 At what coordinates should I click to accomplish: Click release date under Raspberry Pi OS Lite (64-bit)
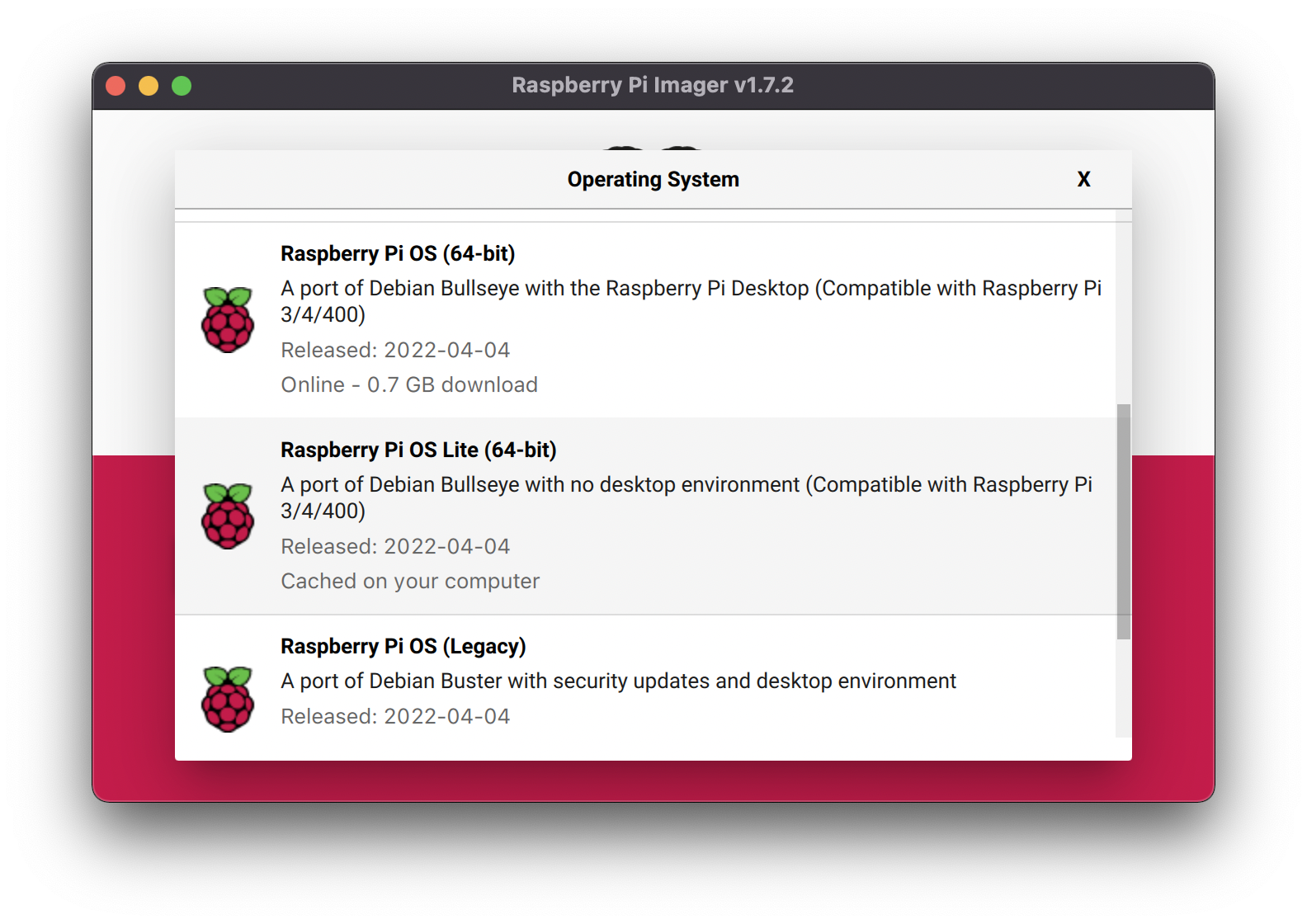click(x=395, y=546)
